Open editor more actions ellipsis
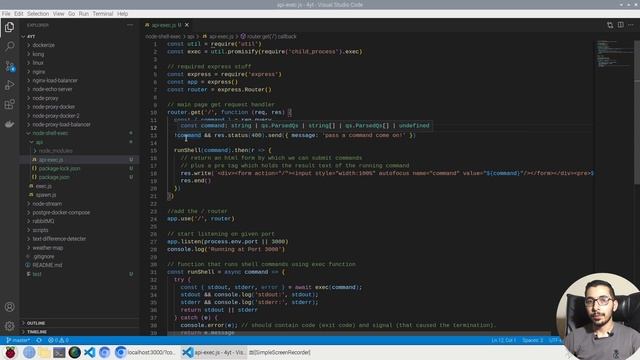 [631, 25]
